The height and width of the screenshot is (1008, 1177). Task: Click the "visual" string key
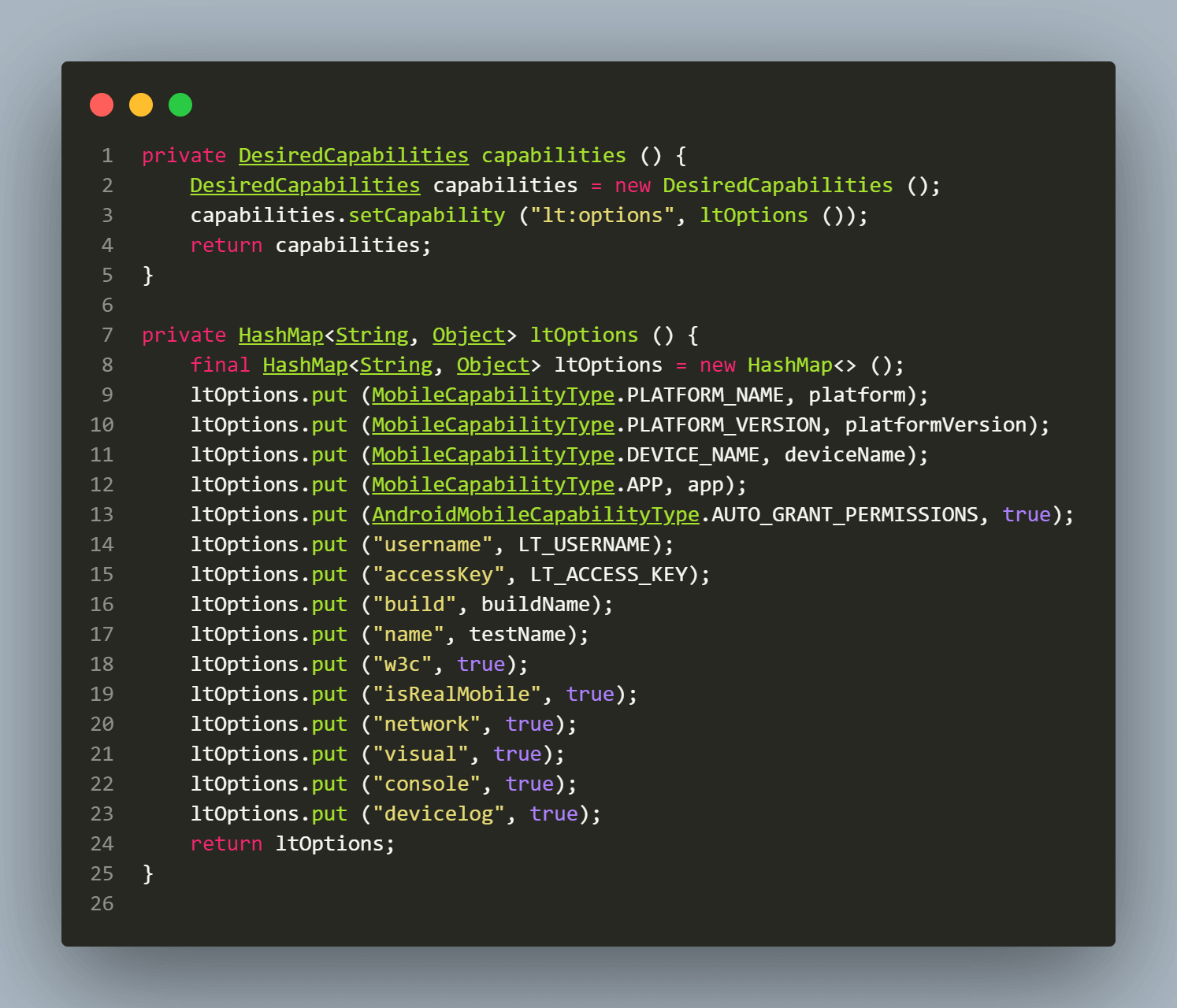(x=421, y=754)
